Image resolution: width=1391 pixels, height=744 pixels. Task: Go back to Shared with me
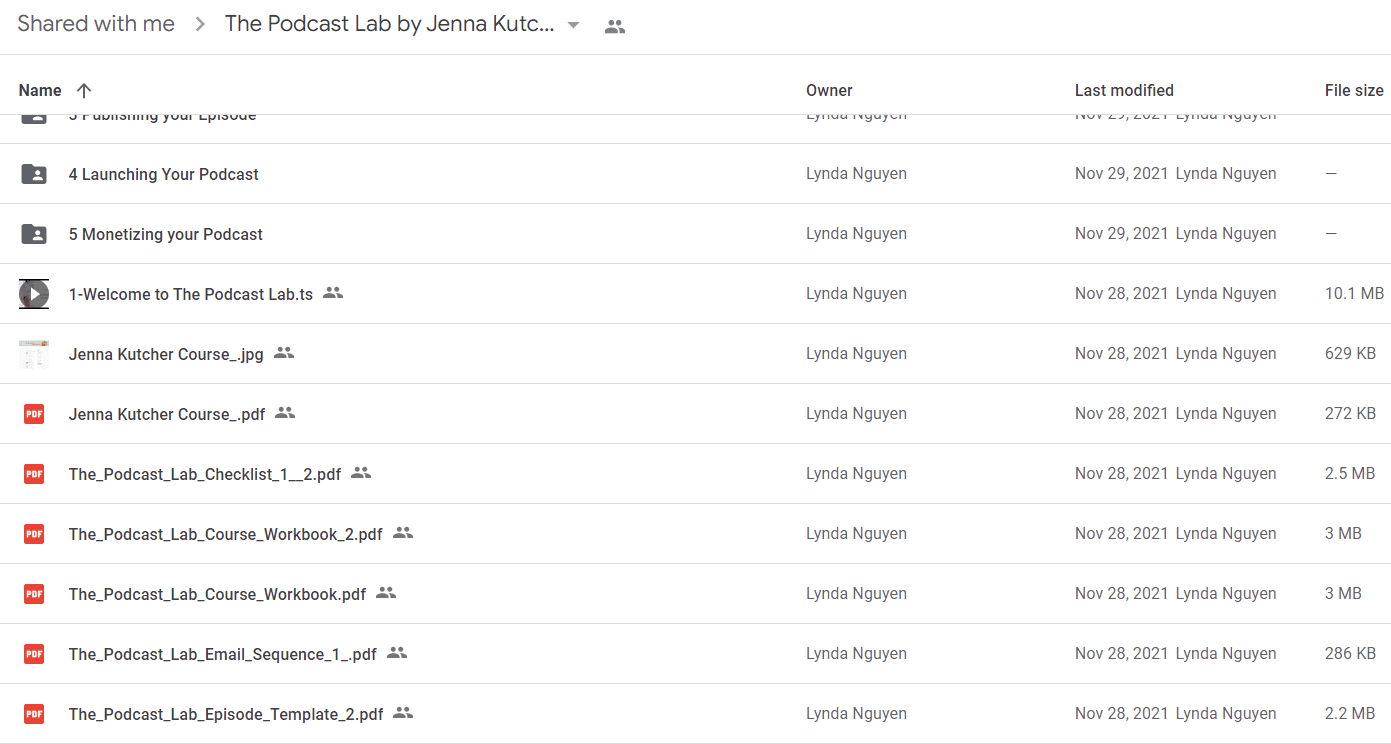tap(96, 24)
